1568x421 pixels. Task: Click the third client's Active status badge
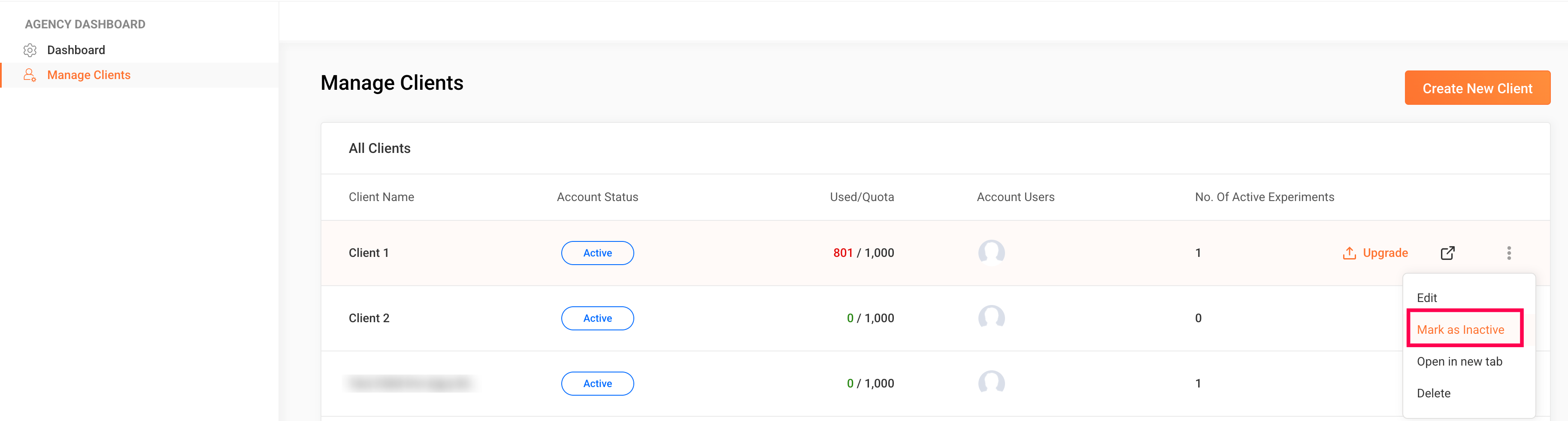(x=597, y=383)
